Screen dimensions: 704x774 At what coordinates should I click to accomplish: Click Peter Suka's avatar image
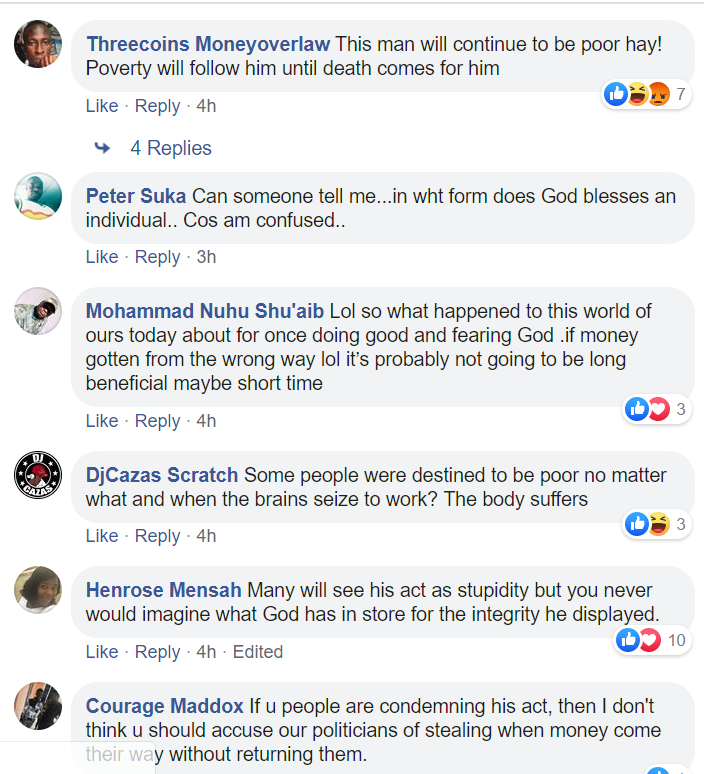point(38,196)
